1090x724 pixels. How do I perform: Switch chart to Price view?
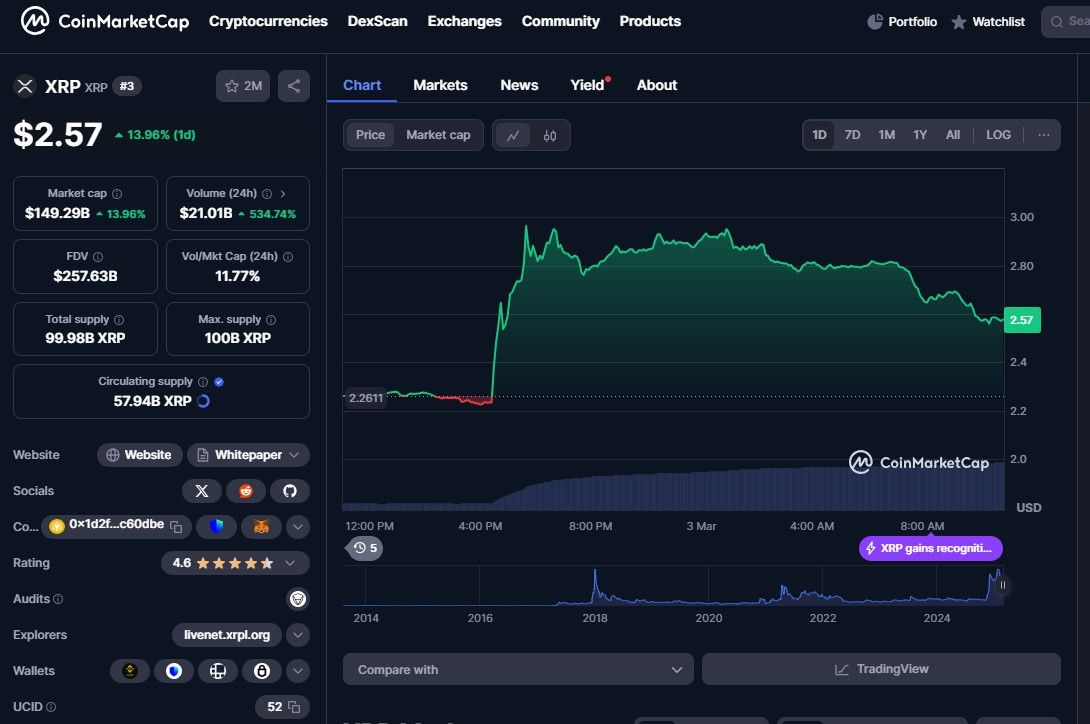coord(371,135)
